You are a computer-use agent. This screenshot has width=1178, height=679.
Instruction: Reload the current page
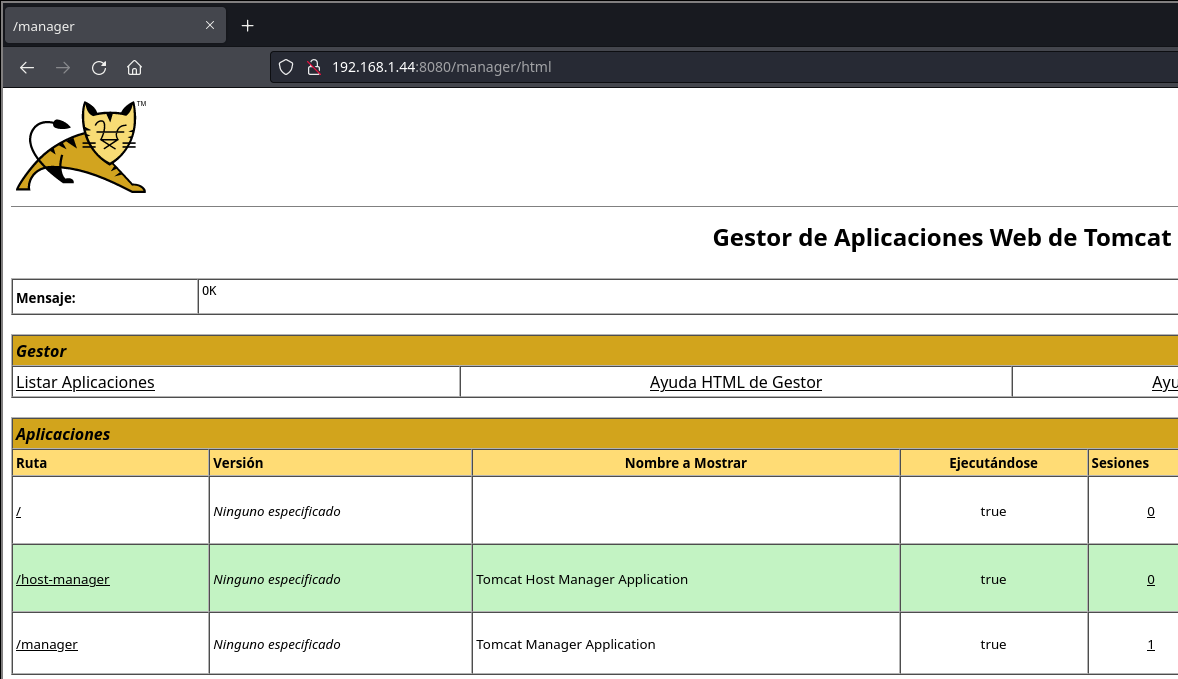point(99,68)
